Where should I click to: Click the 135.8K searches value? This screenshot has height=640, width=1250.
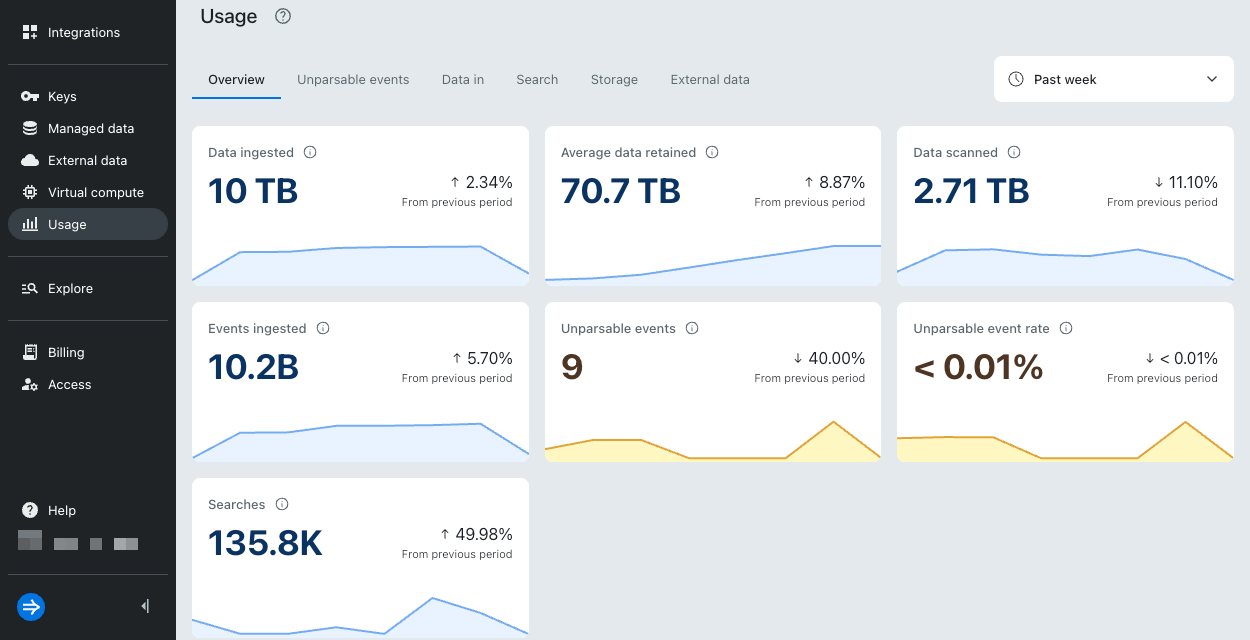pyautogui.click(x=265, y=542)
